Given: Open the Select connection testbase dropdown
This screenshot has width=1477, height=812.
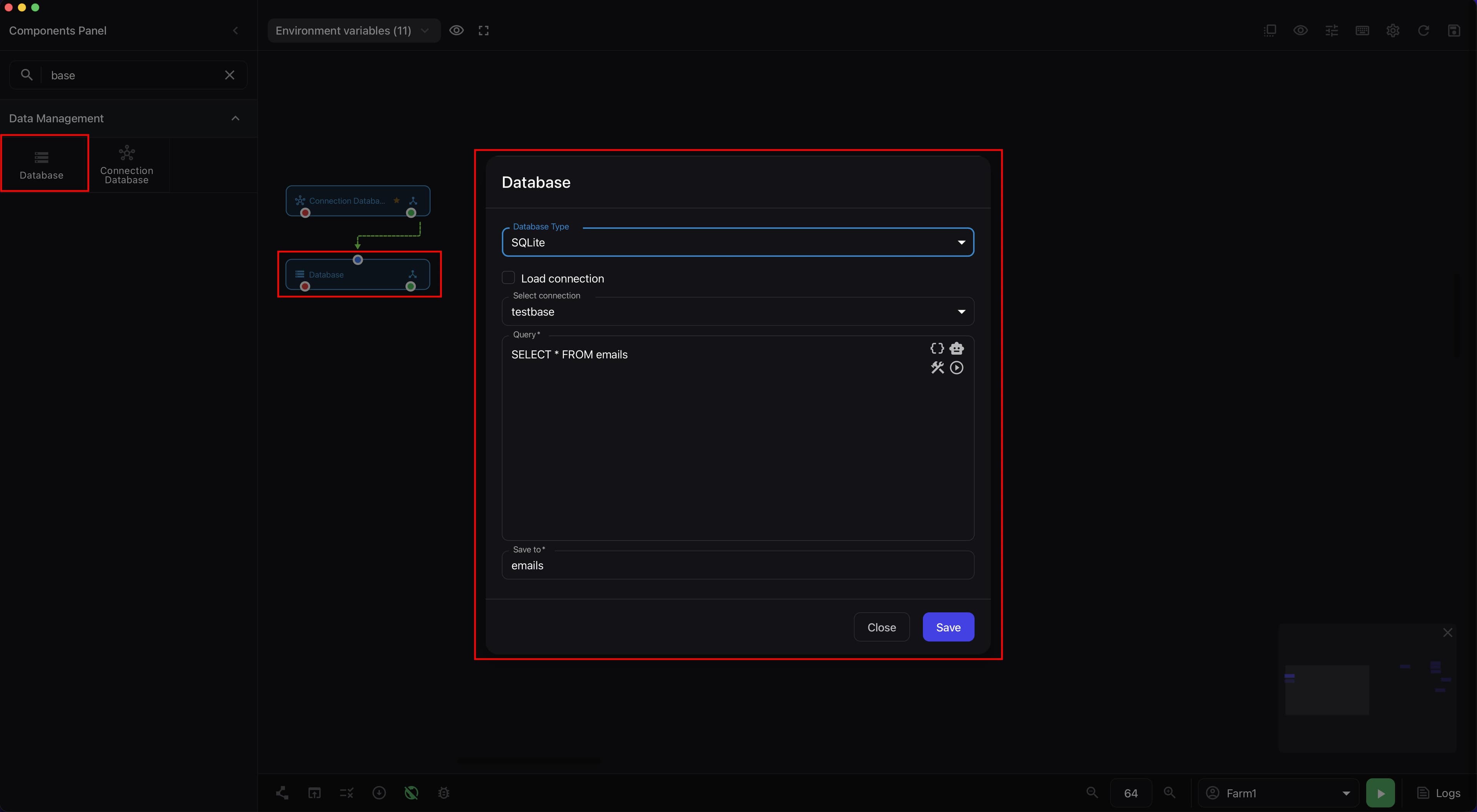Looking at the screenshot, I should [x=737, y=312].
